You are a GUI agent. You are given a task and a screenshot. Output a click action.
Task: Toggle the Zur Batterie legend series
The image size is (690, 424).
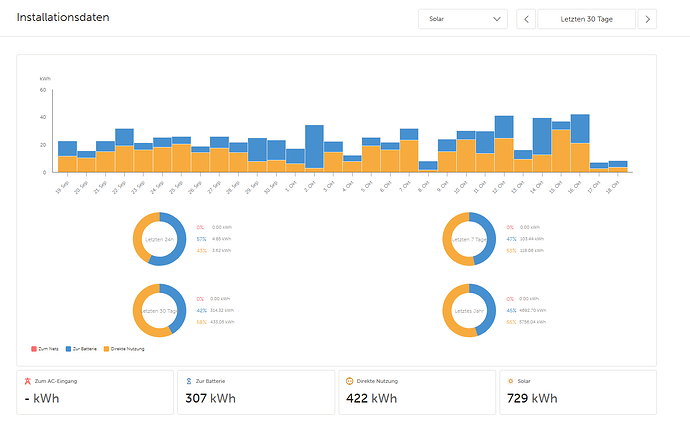point(81,349)
